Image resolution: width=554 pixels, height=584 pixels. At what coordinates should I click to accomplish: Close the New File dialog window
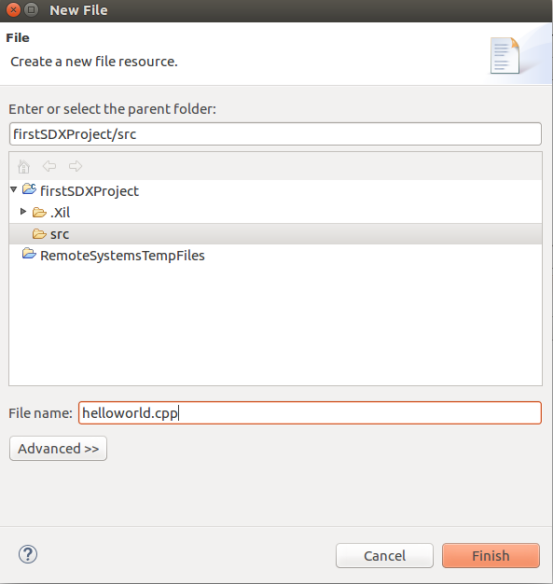[13, 10]
